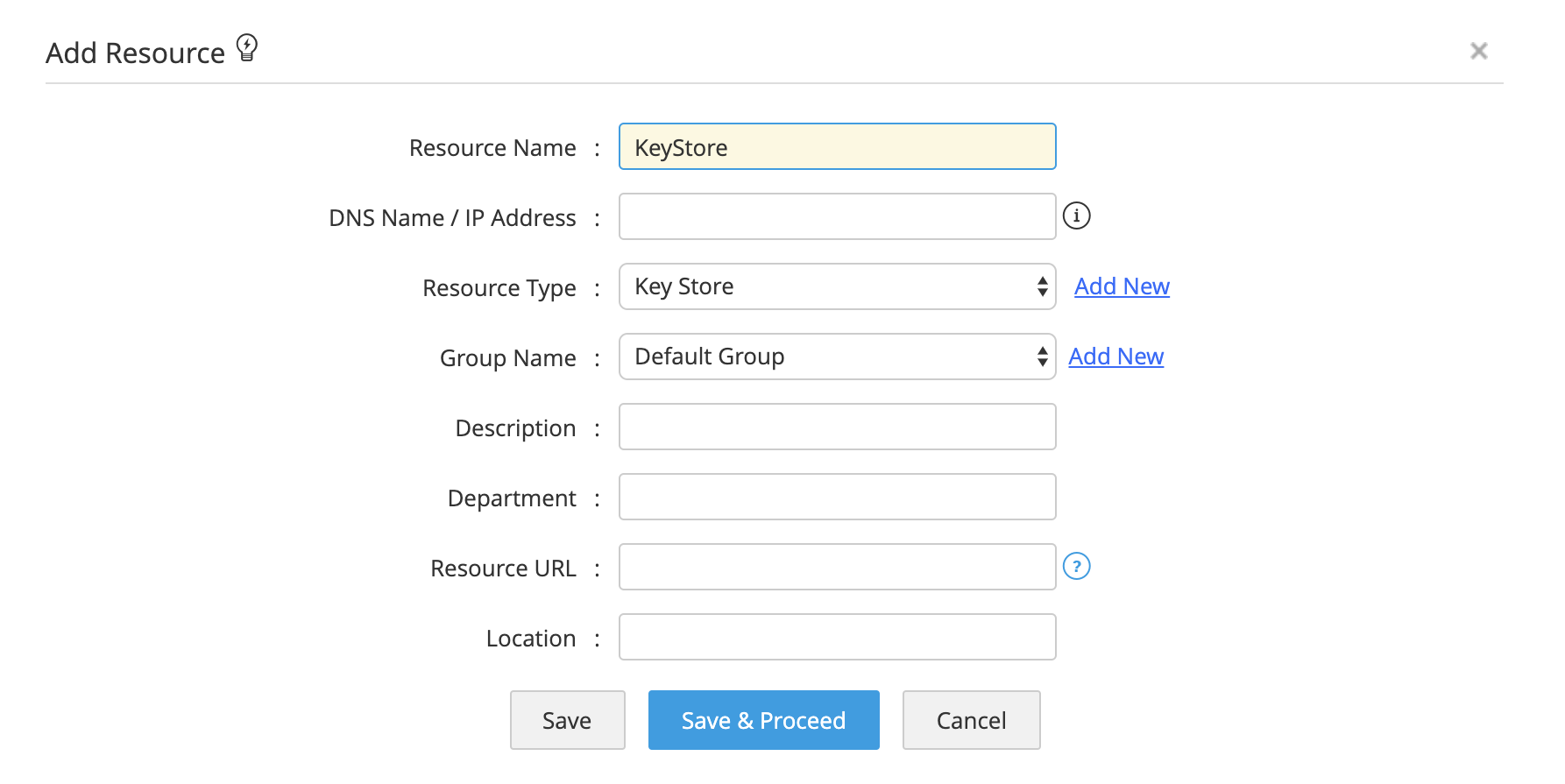The image size is (1565, 784).
Task: Open the Resource Type dropdown
Action: 837,286
